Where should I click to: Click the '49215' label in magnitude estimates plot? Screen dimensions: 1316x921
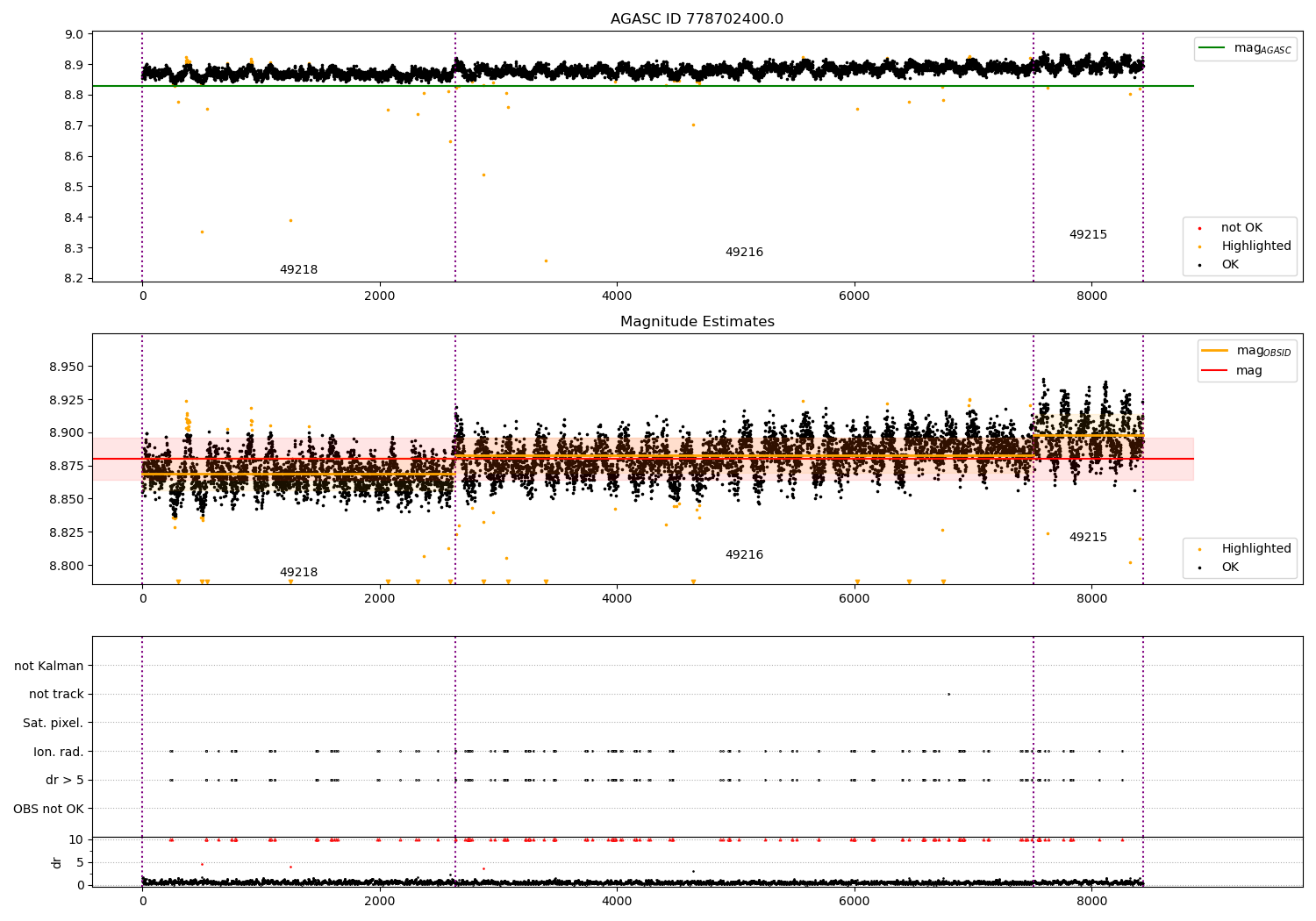click(x=1088, y=538)
